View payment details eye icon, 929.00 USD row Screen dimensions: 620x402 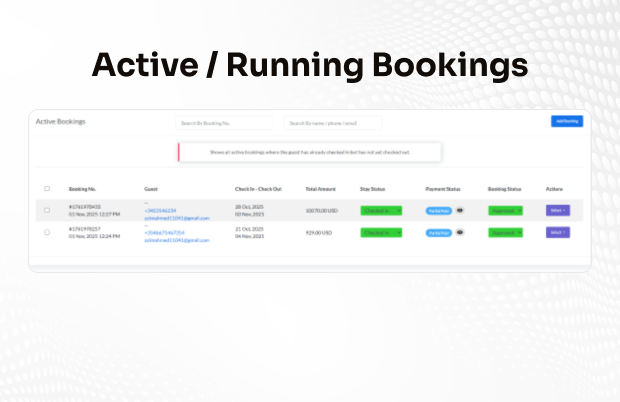(459, 232)
